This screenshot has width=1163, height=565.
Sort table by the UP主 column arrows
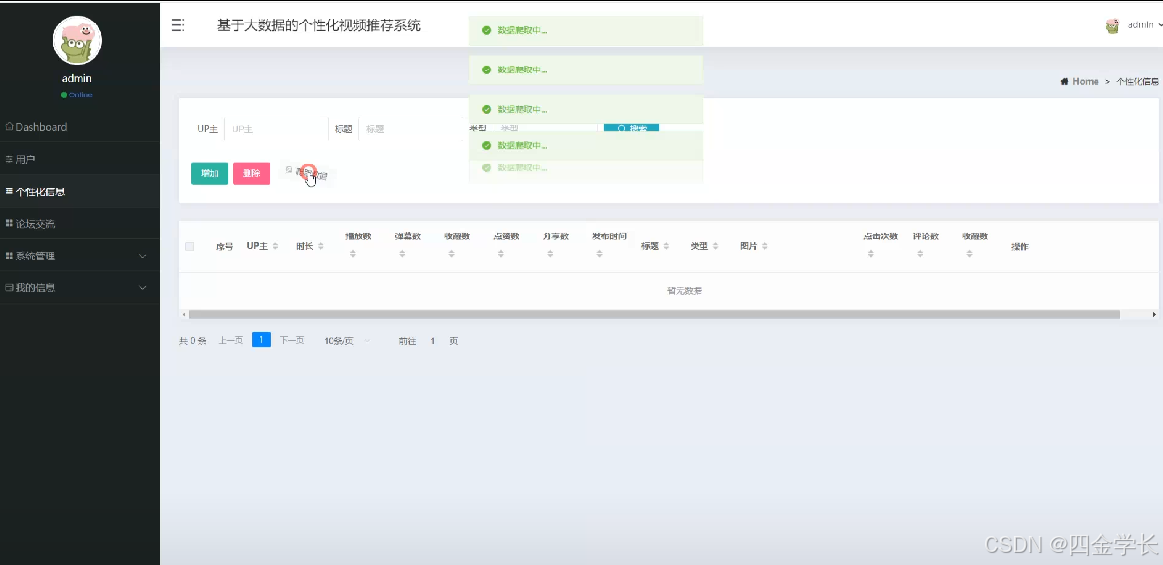[275, 246]
